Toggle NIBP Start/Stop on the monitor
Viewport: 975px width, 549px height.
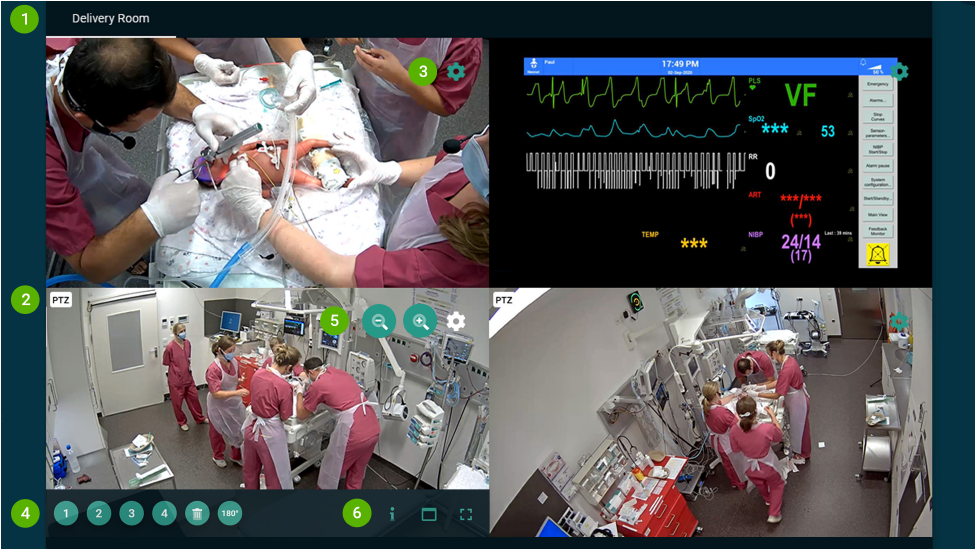[876, 149]
